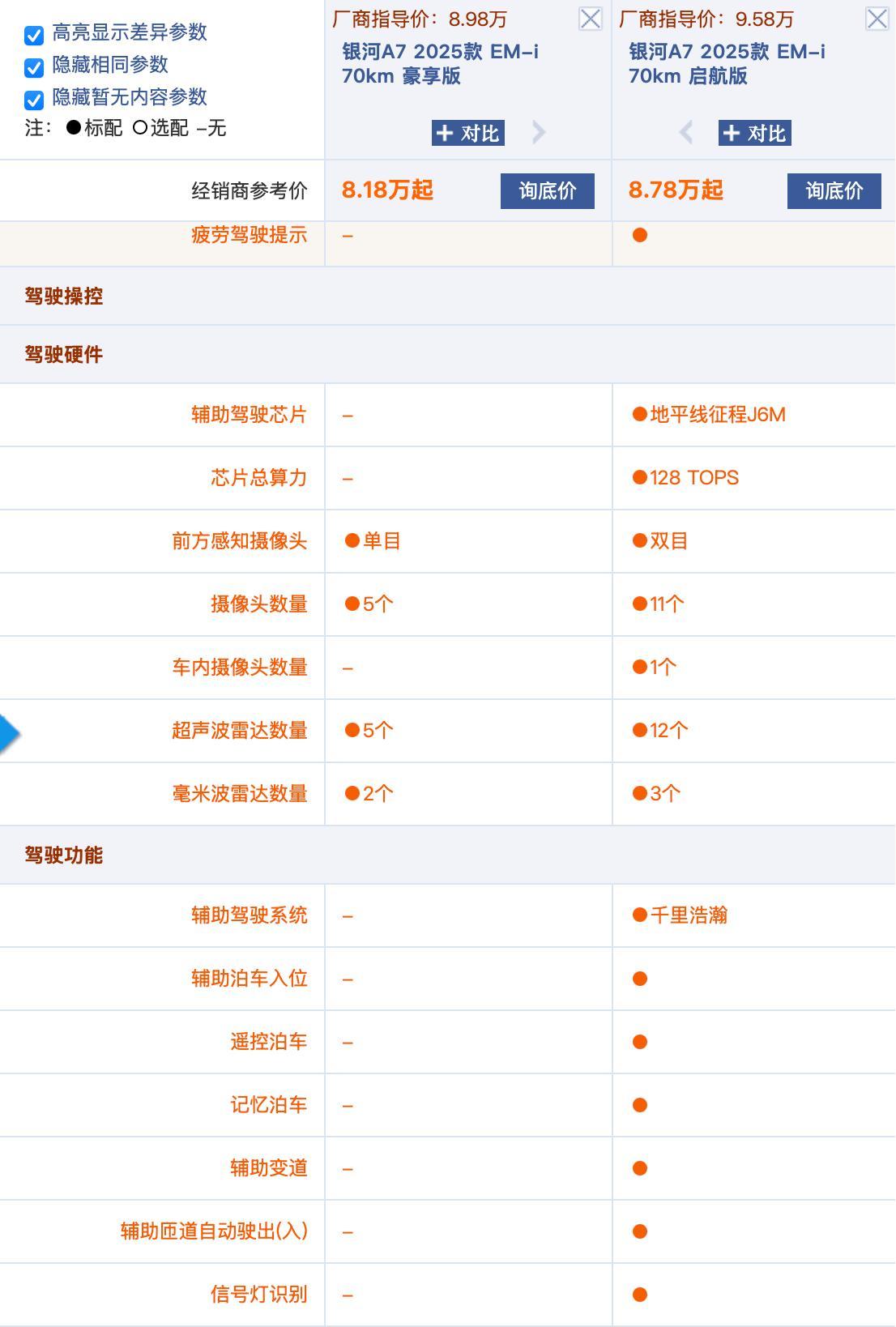Open the blue side arrow panel

coord(9,733)
